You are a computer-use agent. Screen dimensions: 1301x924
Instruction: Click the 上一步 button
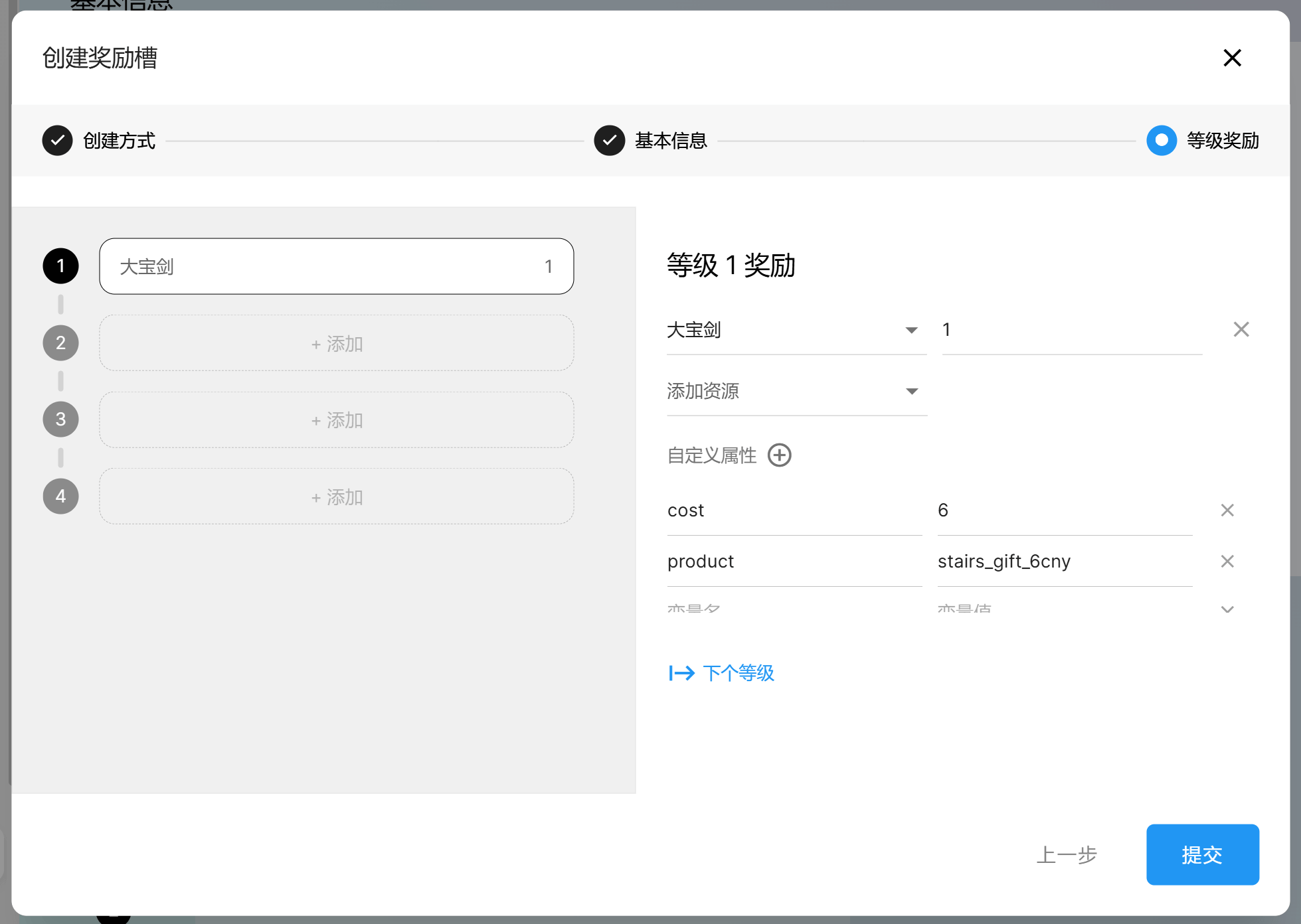1067,854
